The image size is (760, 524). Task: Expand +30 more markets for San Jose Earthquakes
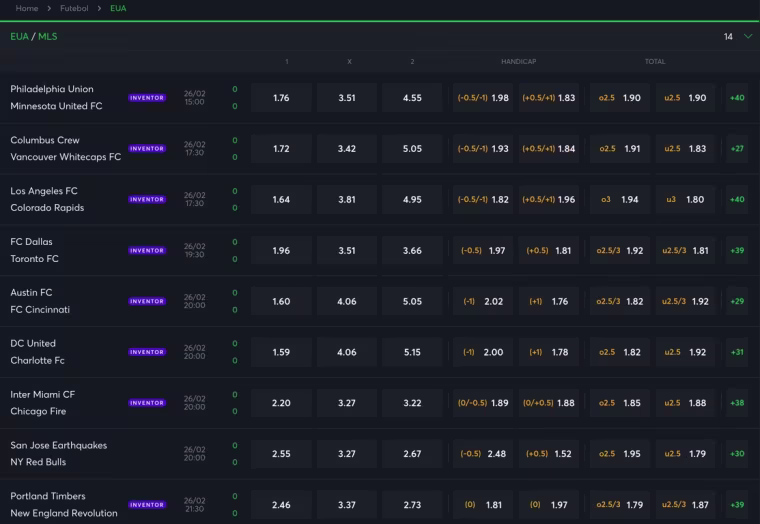737,454
